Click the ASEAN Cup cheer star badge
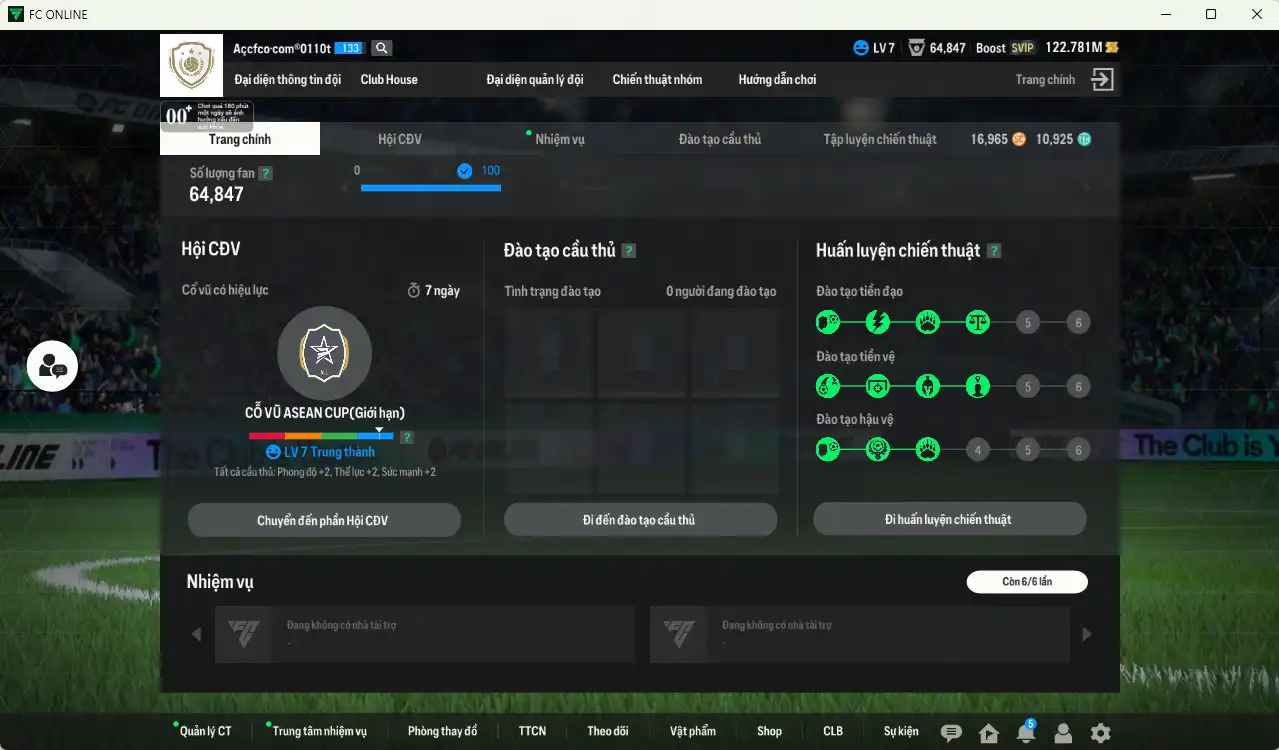1279x750 pixels. 324,353
